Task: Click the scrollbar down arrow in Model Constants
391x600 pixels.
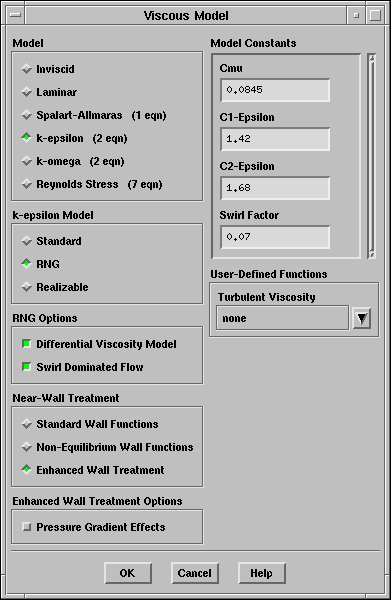Action: (x=371, y=254)
